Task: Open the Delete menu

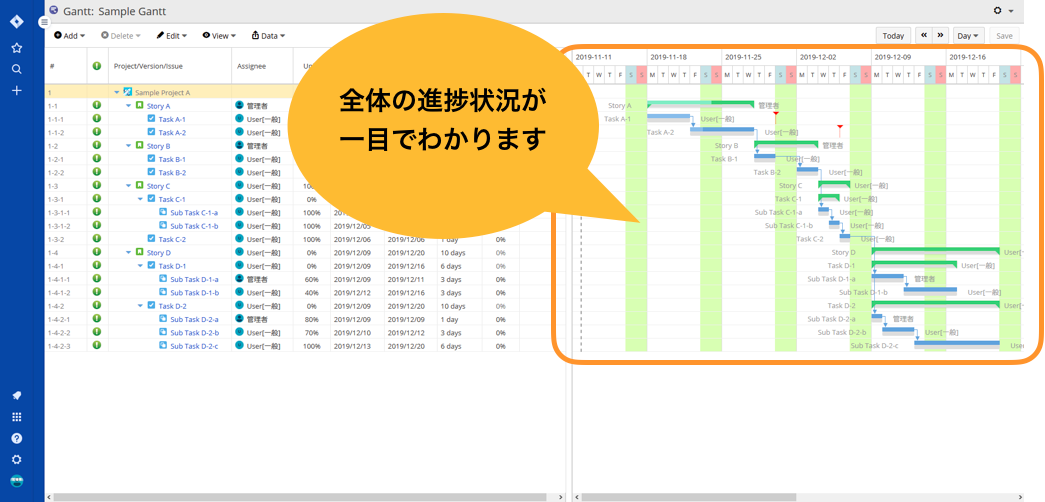Action: (x=121, y=36)
